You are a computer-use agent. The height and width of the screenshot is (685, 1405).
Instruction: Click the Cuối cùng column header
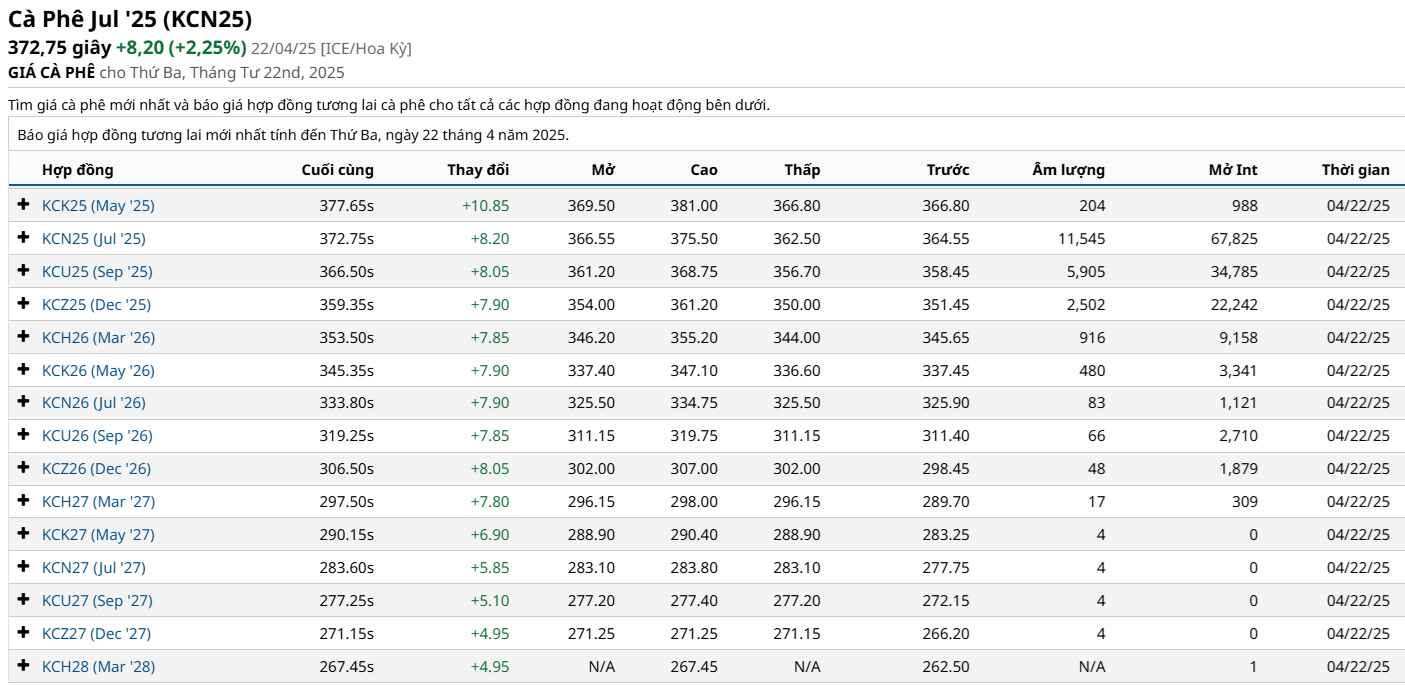[337, 170]
